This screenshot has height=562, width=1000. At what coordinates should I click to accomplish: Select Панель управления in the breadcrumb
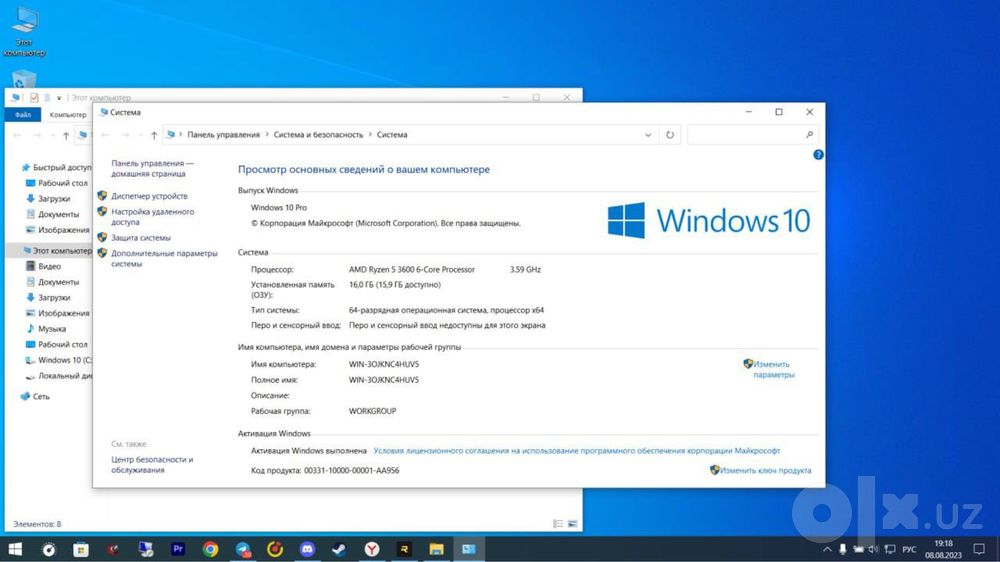pos(223,135)
